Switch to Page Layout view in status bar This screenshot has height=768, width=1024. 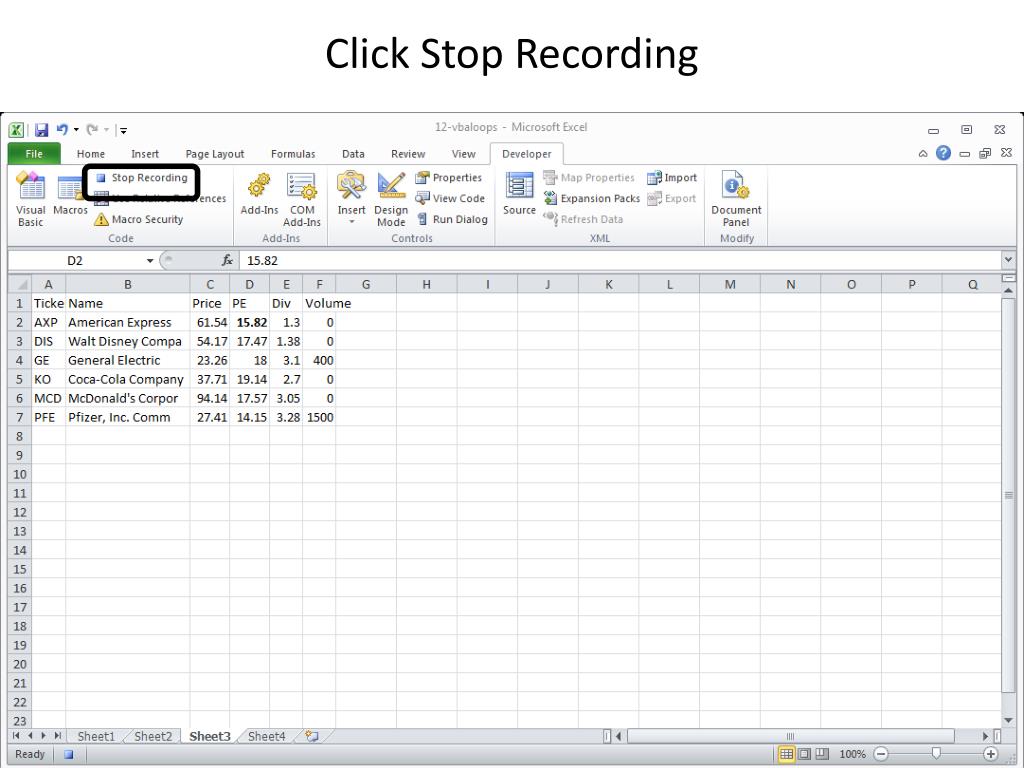click(805, 754)
